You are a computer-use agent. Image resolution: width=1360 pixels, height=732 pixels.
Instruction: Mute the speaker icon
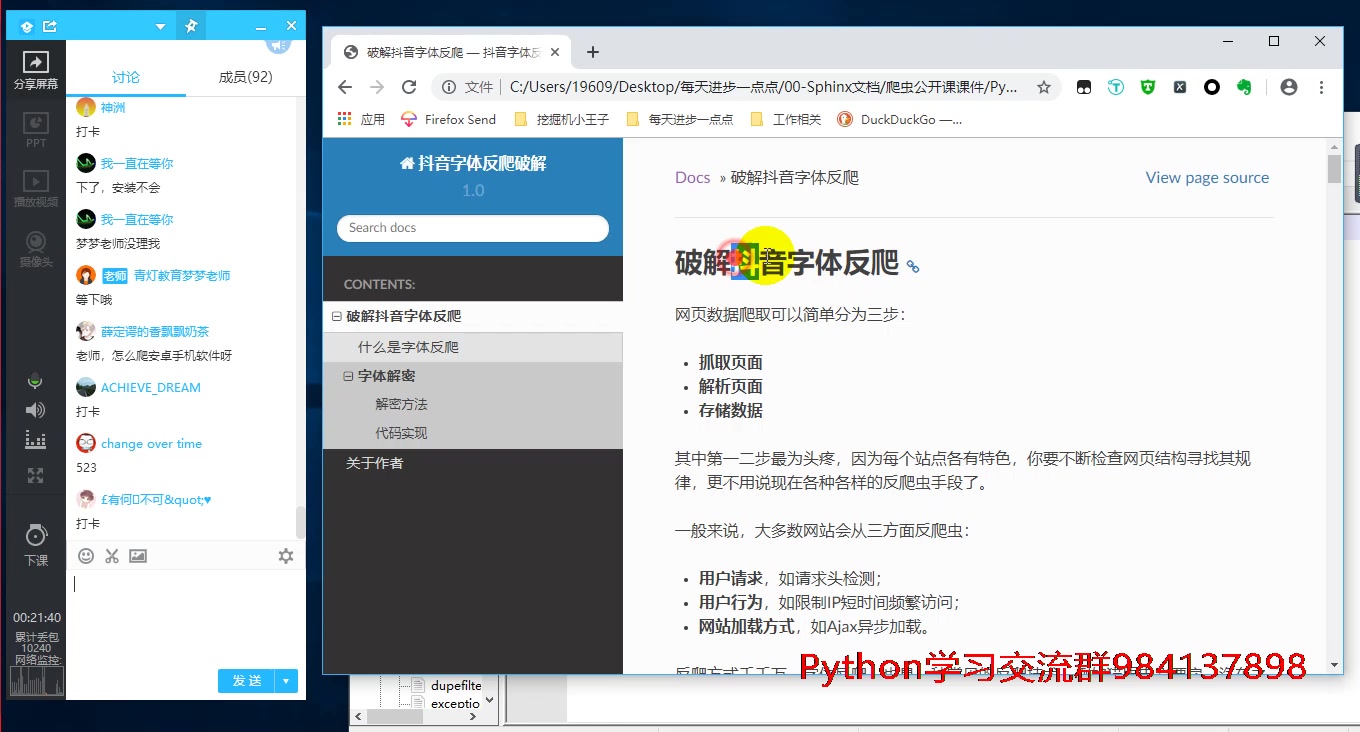point(35,409)
